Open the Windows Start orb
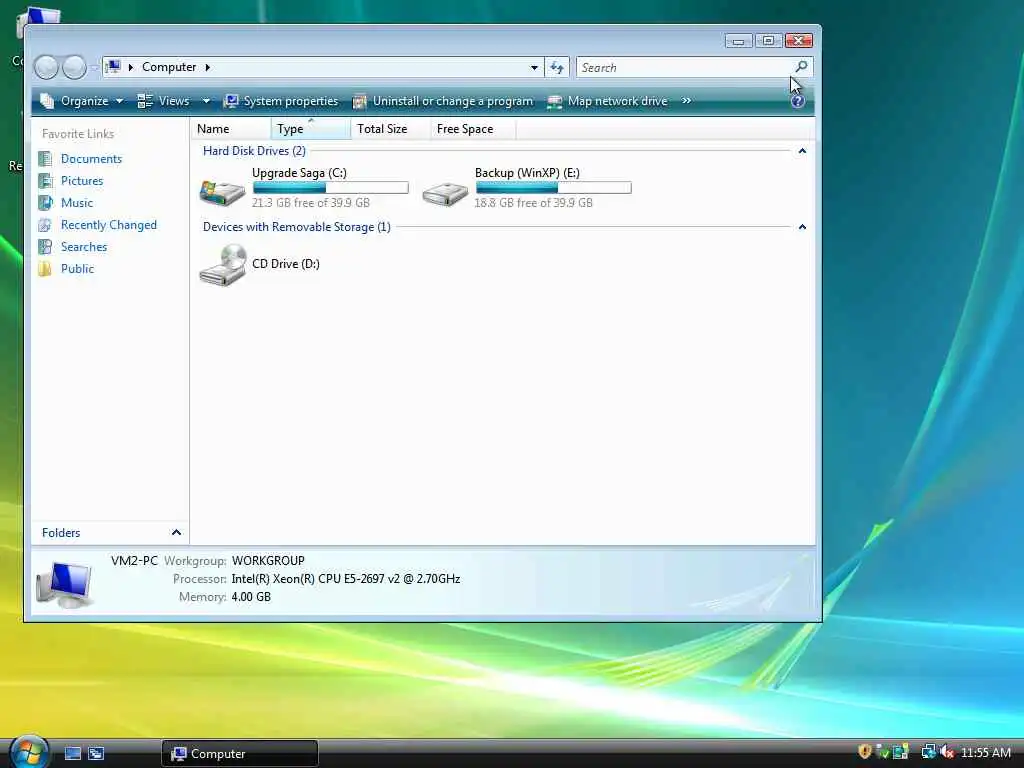Screen dimensions: 1024x768 coord(29,752)
